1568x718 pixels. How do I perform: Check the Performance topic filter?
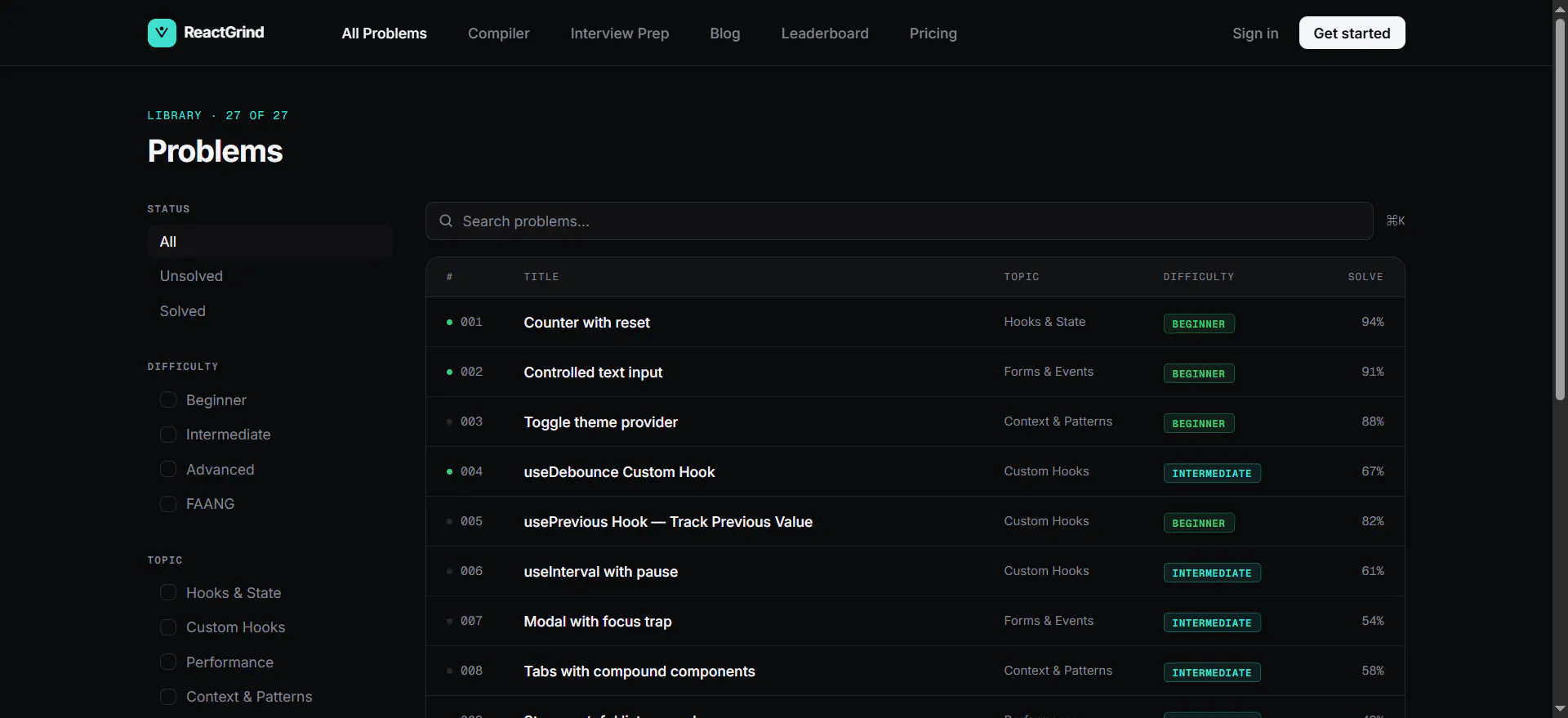click(x=168, y=662)
